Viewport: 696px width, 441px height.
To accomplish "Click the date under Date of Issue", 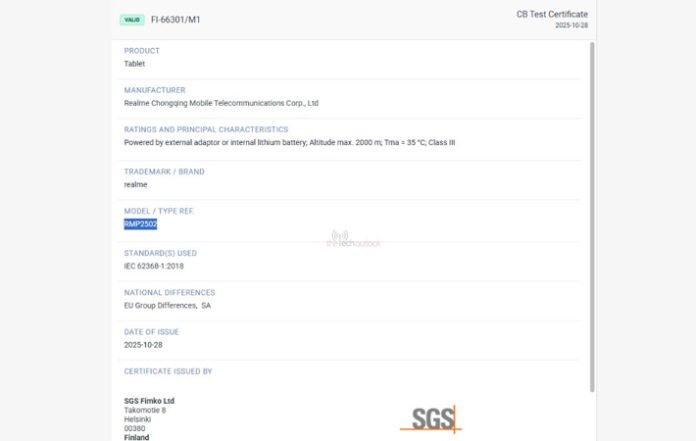I will (144, 345).
